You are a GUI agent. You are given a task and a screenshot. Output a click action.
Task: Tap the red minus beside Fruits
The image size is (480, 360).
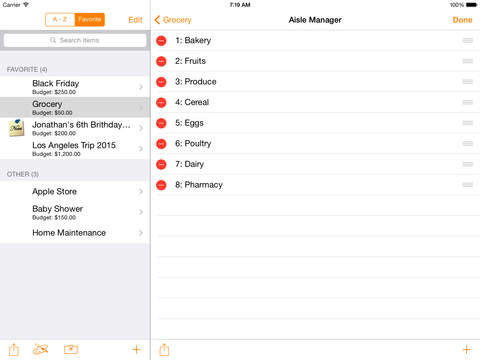click(161, 61)
